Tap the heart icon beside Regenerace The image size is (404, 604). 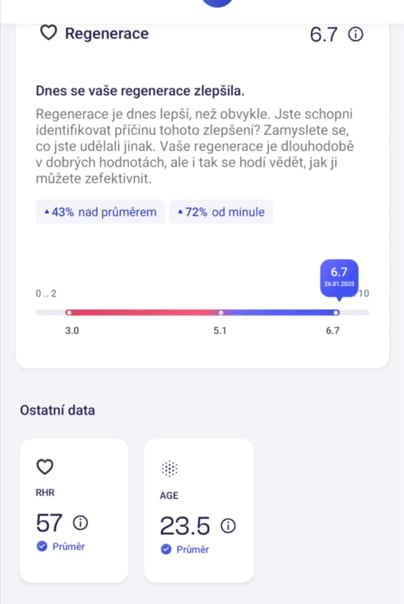coord(49,33)
